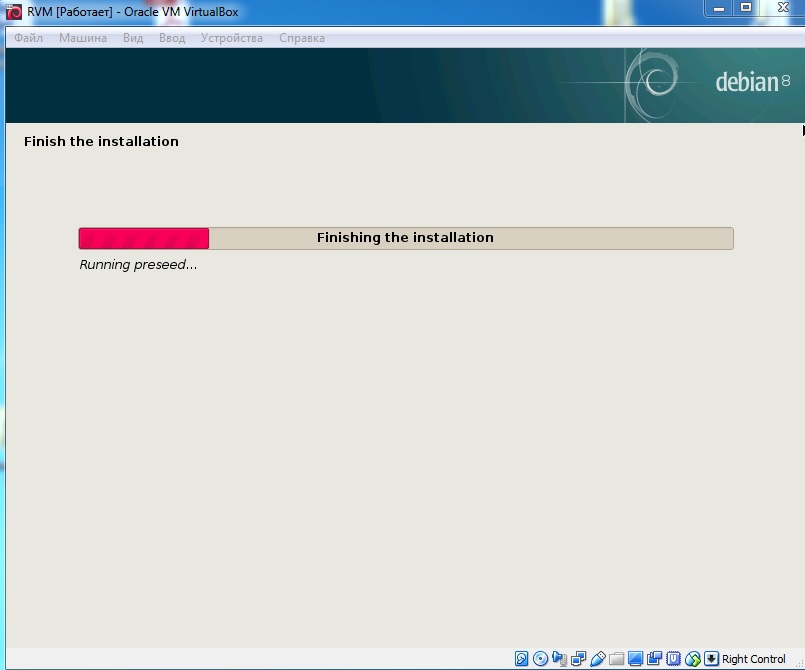Click the USB devices status icon
This screenshot has width=805, height=670.
tap(598, 659)
